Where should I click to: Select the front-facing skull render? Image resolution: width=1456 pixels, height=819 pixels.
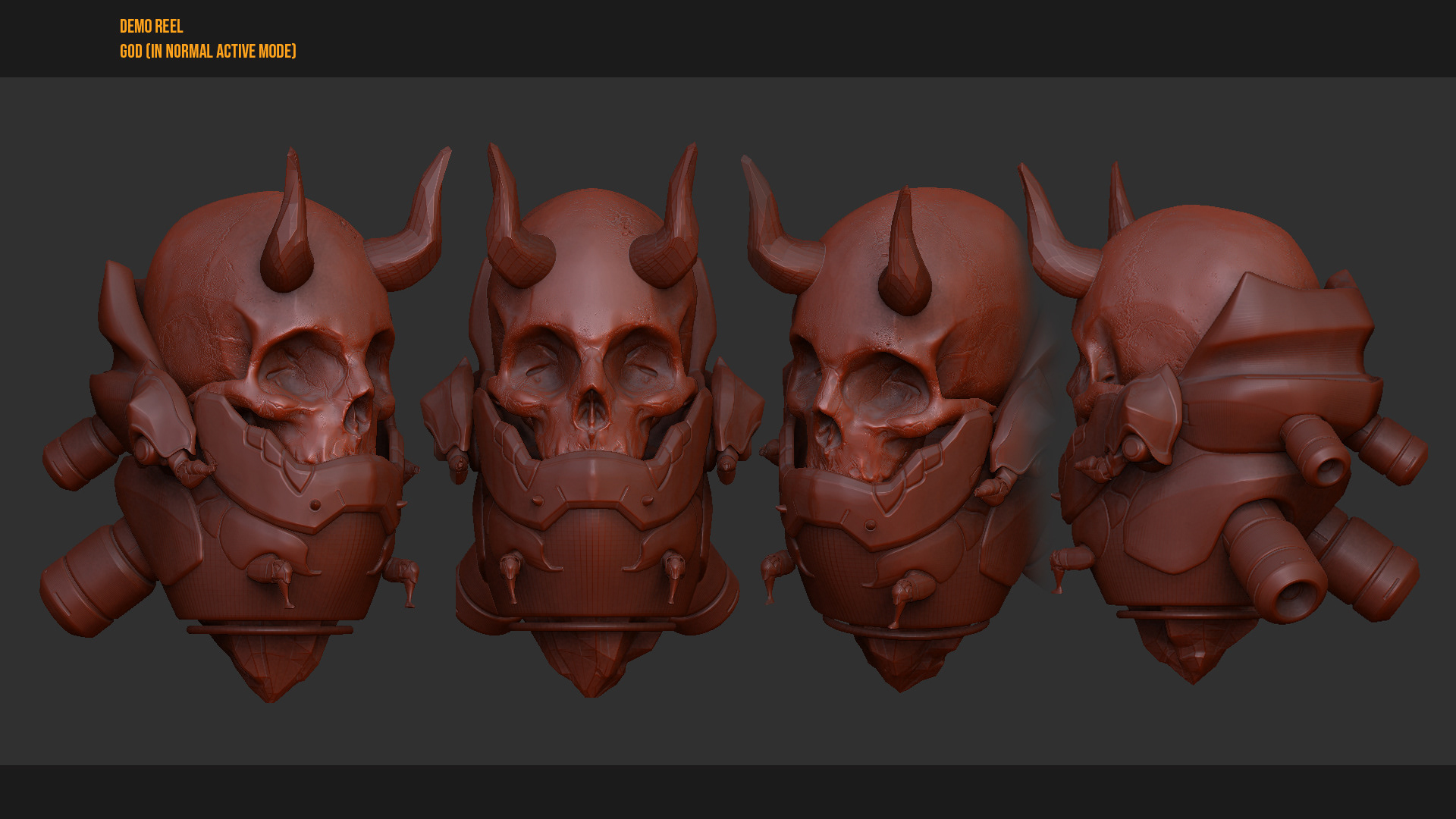593,419
